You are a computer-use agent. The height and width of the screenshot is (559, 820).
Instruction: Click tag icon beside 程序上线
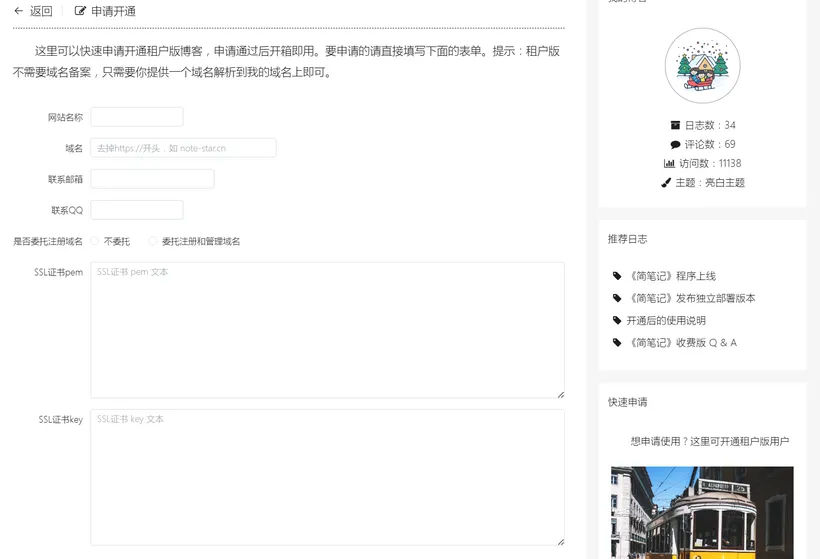[617, 276]
